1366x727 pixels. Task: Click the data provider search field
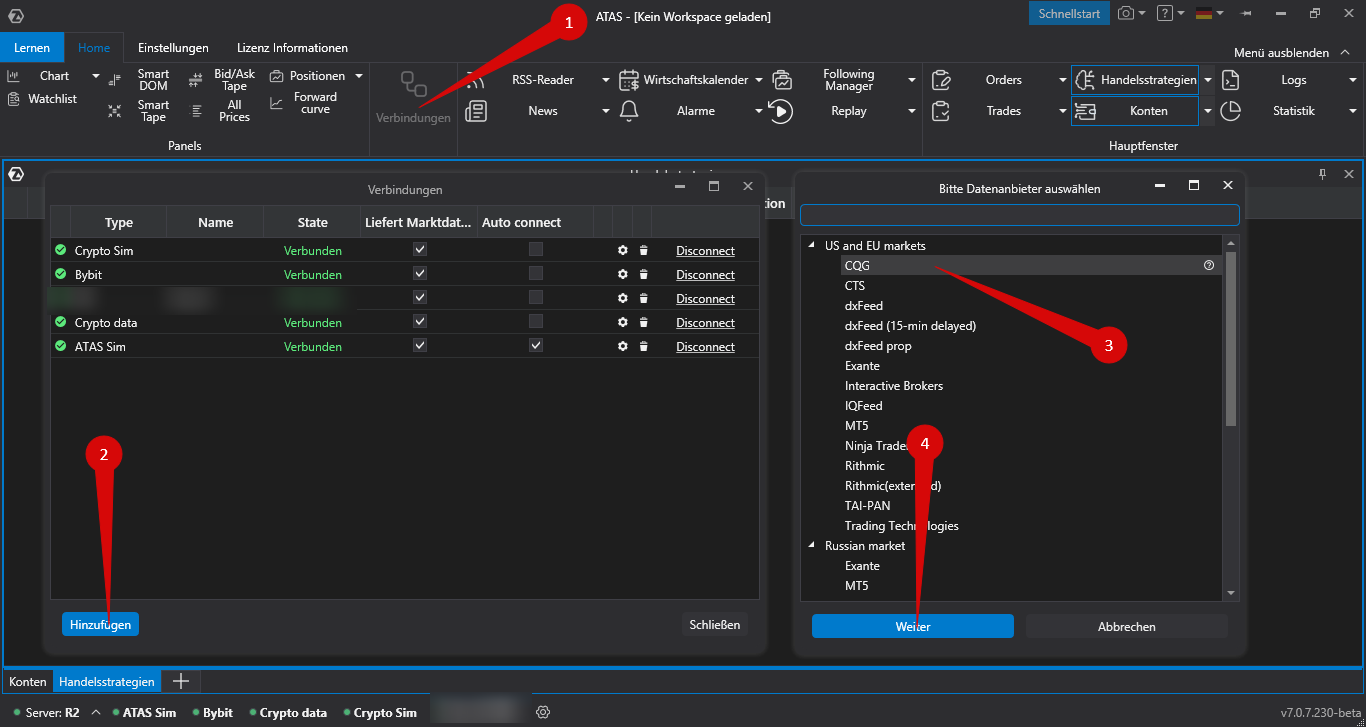click(1020, 215)
